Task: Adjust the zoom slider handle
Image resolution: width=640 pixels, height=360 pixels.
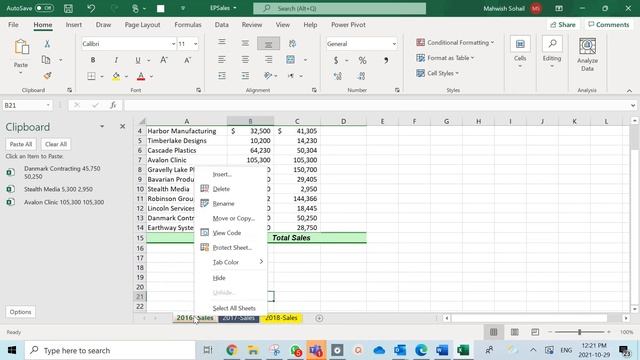Action: (x=579, y=332)
